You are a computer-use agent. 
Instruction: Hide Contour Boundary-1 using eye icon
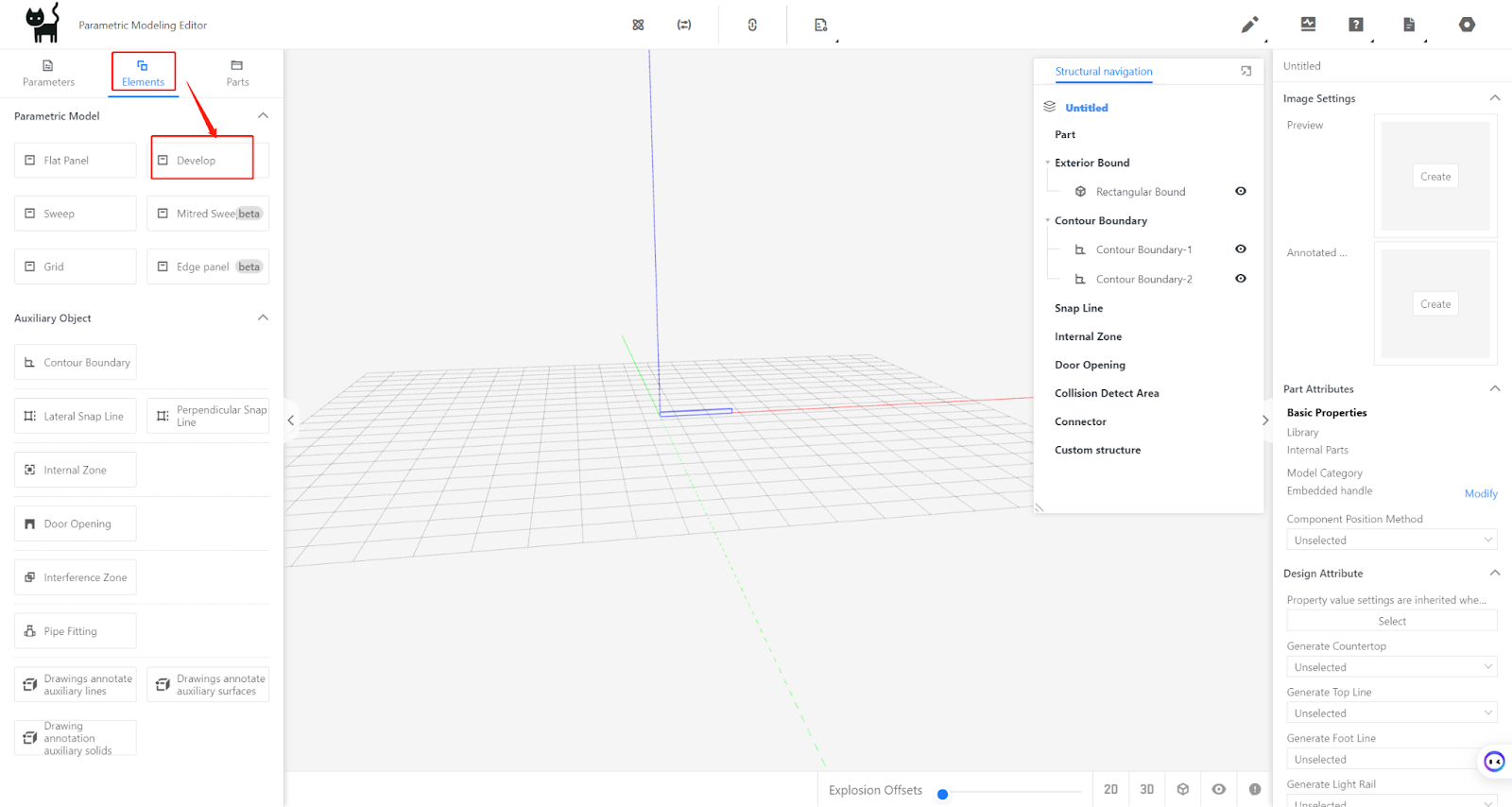click(x=1241, y=249)
